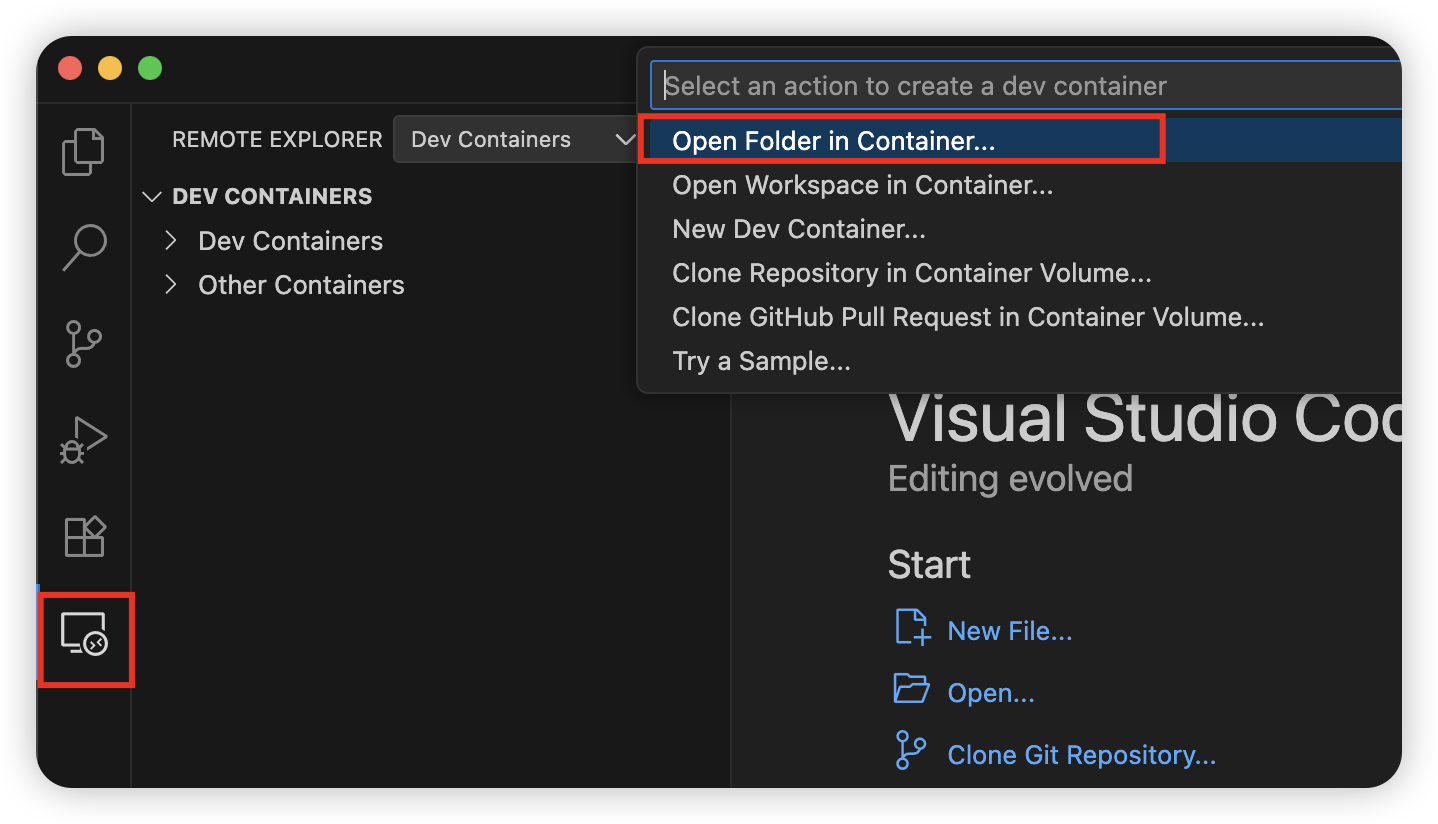Image resolution: width=1438 pixels, height=824 pixels.
Task: Click the yellow macOS minimize window button
Action: pyautogui.click(x=110, y=68)
